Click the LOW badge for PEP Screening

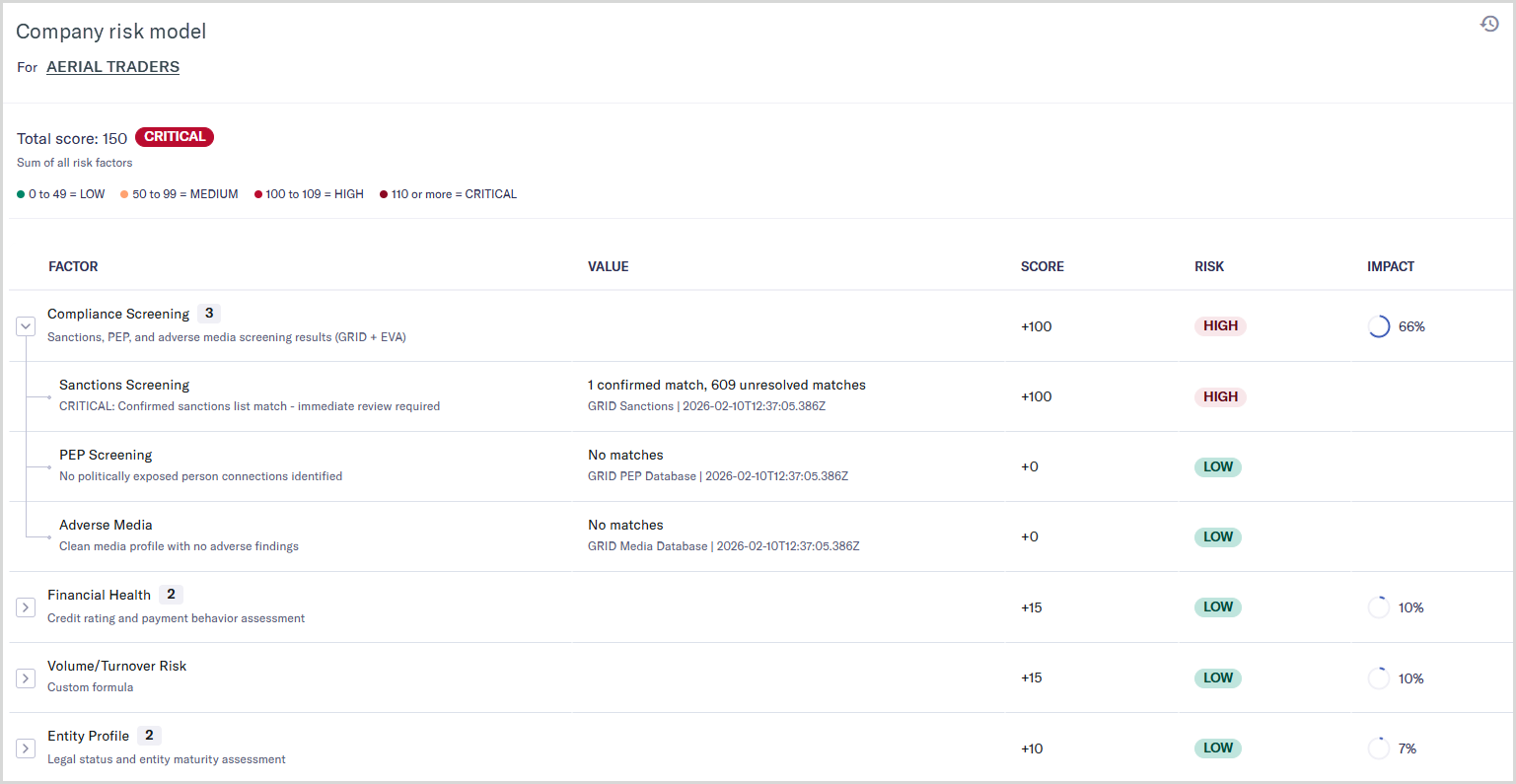pyautogui.click(x=1218, y=467)
